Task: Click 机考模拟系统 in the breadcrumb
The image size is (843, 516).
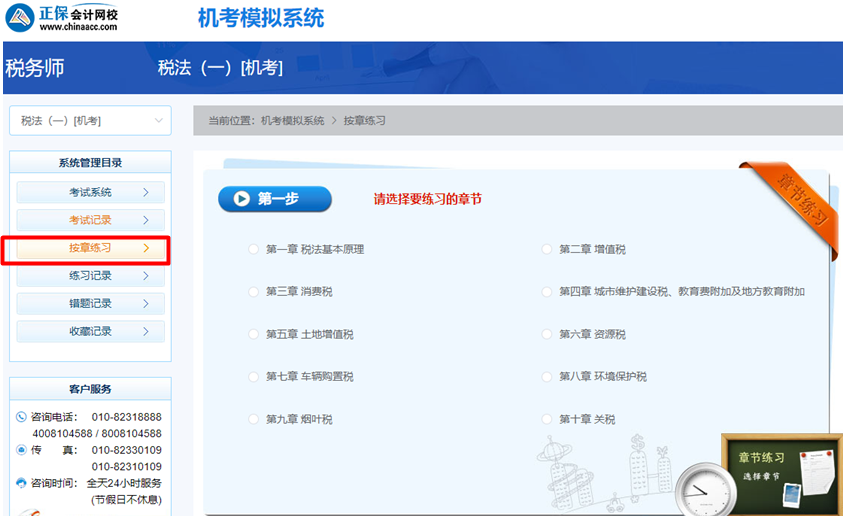Action: (292, 120)
